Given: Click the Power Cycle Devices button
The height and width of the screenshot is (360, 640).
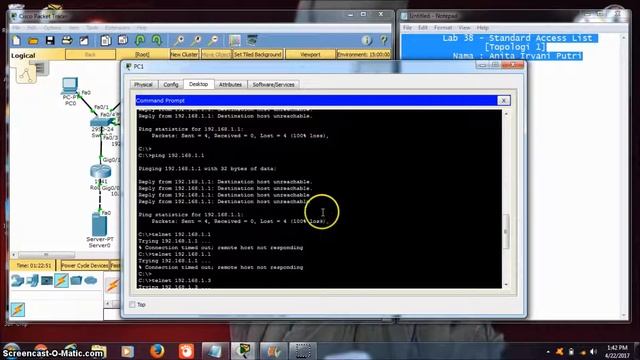Looking at the screenshot, I should pyautogui.click(x=84, y=266).
